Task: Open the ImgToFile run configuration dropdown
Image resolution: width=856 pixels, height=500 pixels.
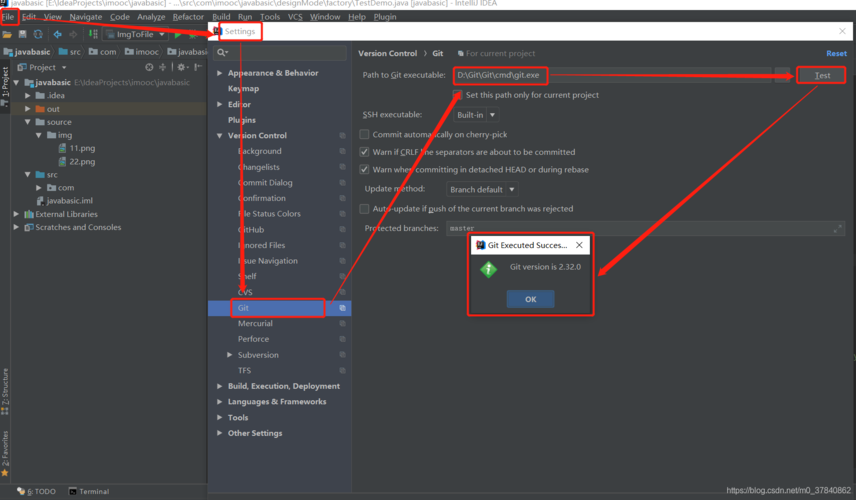Action: pyautogui.click(x=136, y=34)
